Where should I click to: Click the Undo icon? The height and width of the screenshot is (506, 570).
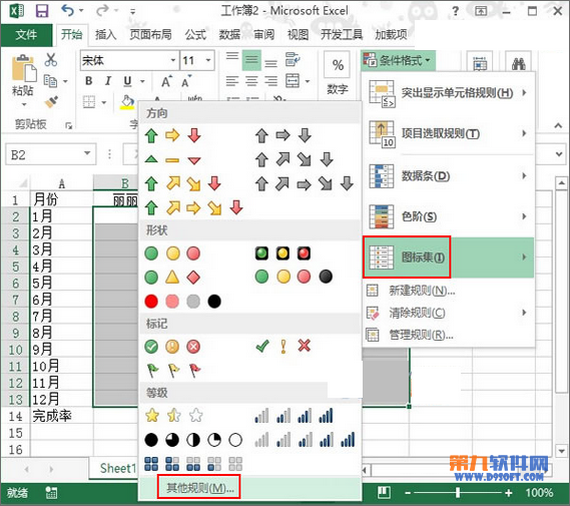68,10
